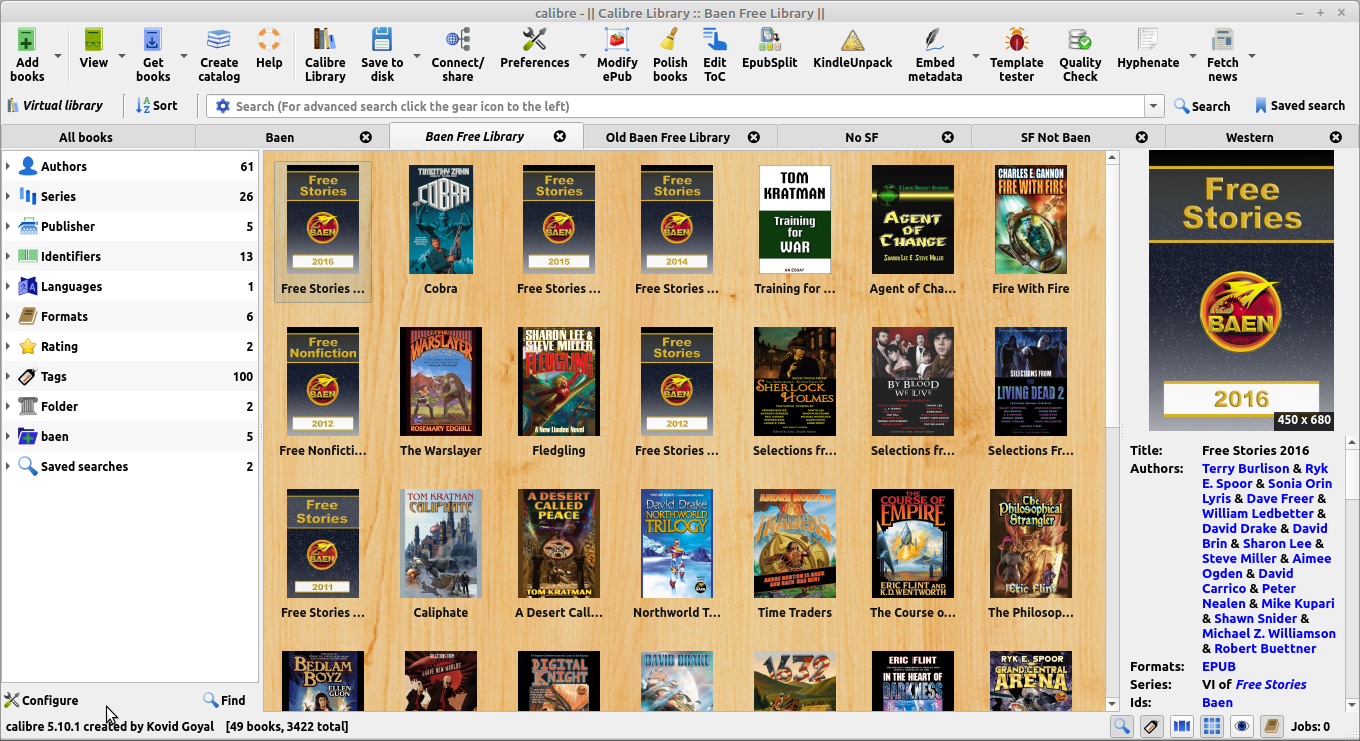
Task: Toggle the Book details panel button
Action: coord(1271,727)
